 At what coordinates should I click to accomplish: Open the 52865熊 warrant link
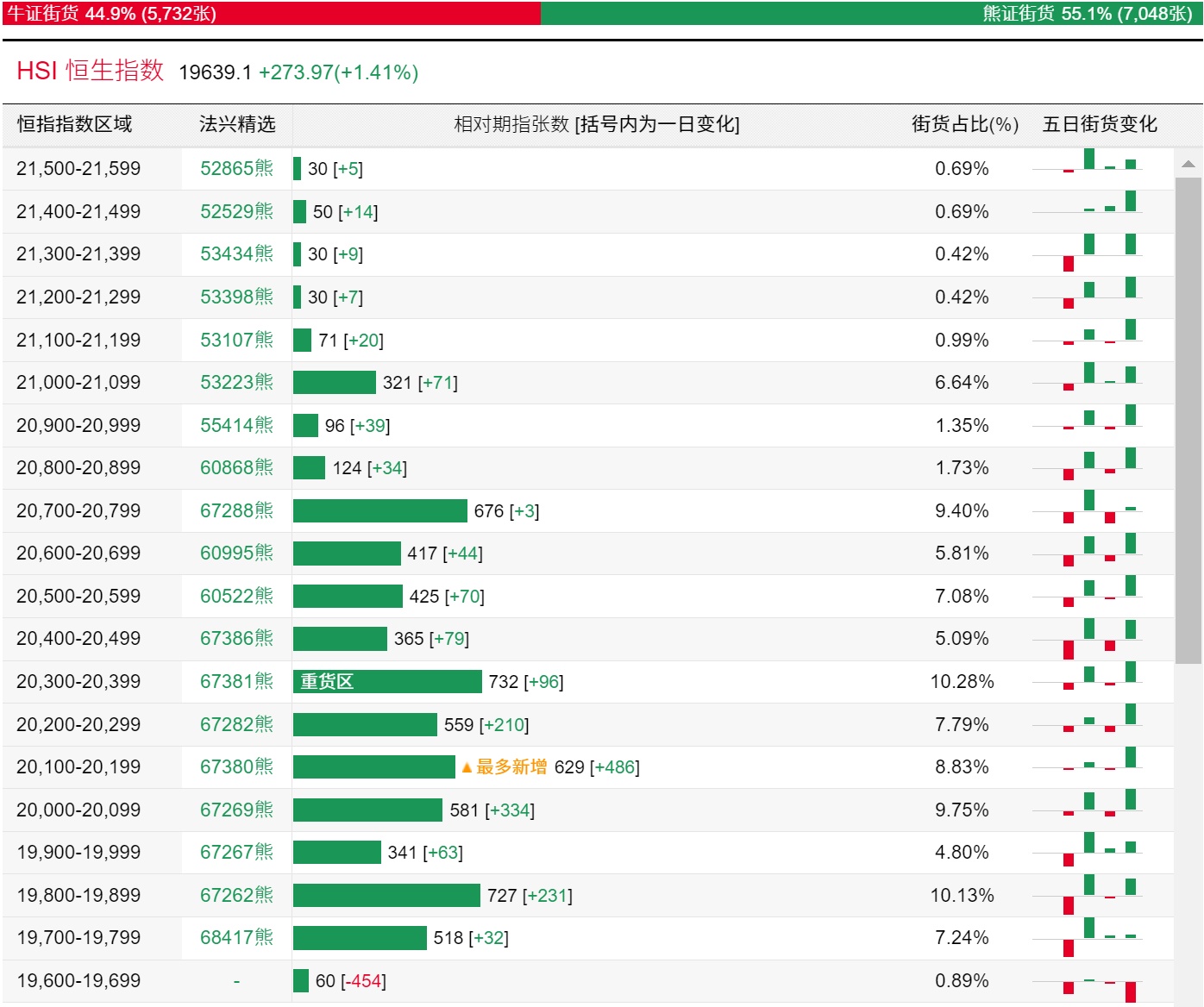click(x=236, y=169)
